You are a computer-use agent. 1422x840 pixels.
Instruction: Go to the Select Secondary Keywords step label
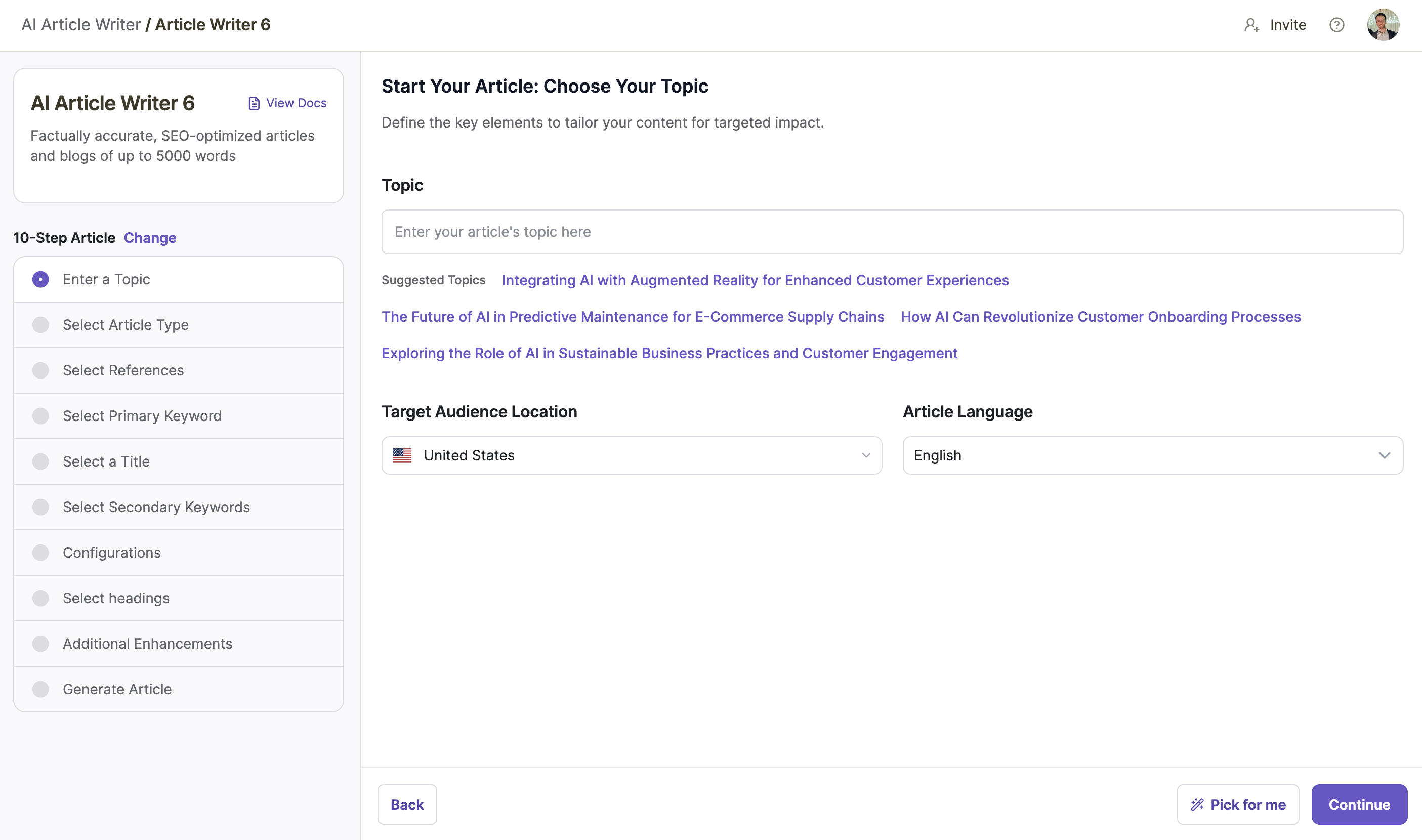pos(156,507)
